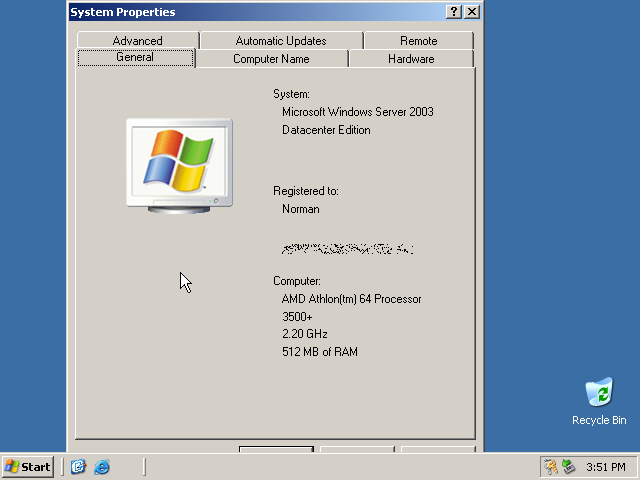Click the 'Datacenter Edition' text

[x=326, y=130]
